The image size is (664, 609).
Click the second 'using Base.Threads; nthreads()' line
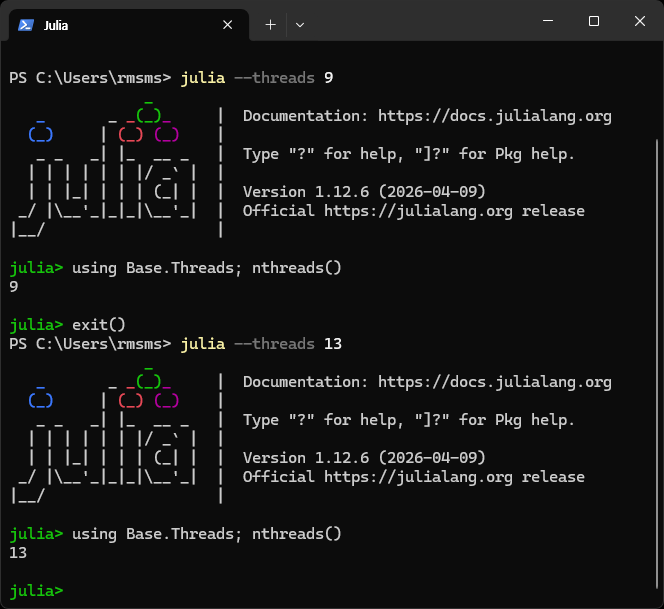pyautogui.click(x=207, y=534)
